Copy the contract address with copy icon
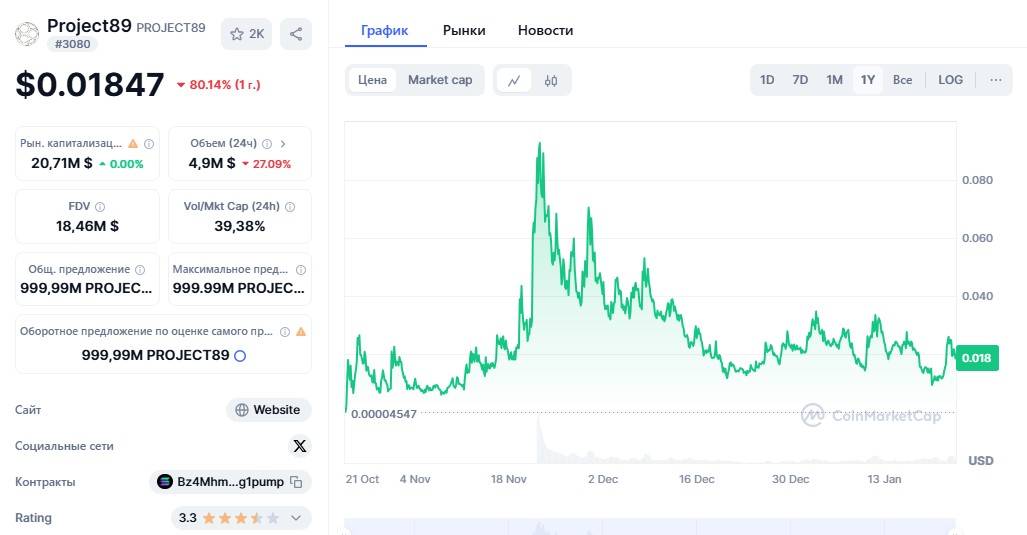1027x535 pixels. 296,482
